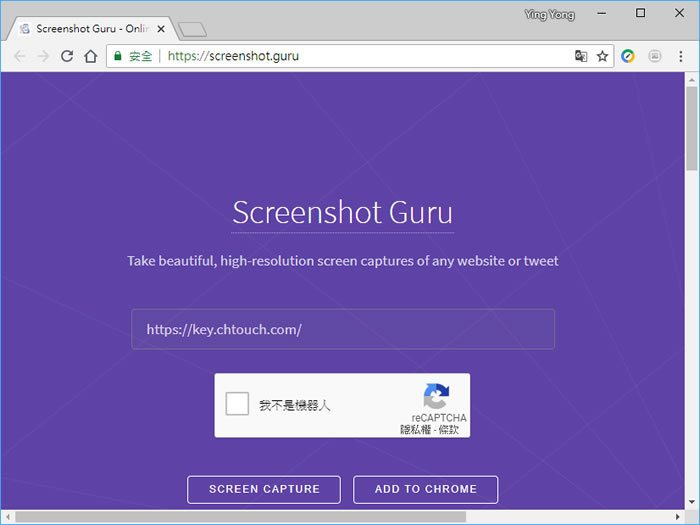Go to the browser home page icon
This screenshot has width=700, height=525.
[91, 56]
